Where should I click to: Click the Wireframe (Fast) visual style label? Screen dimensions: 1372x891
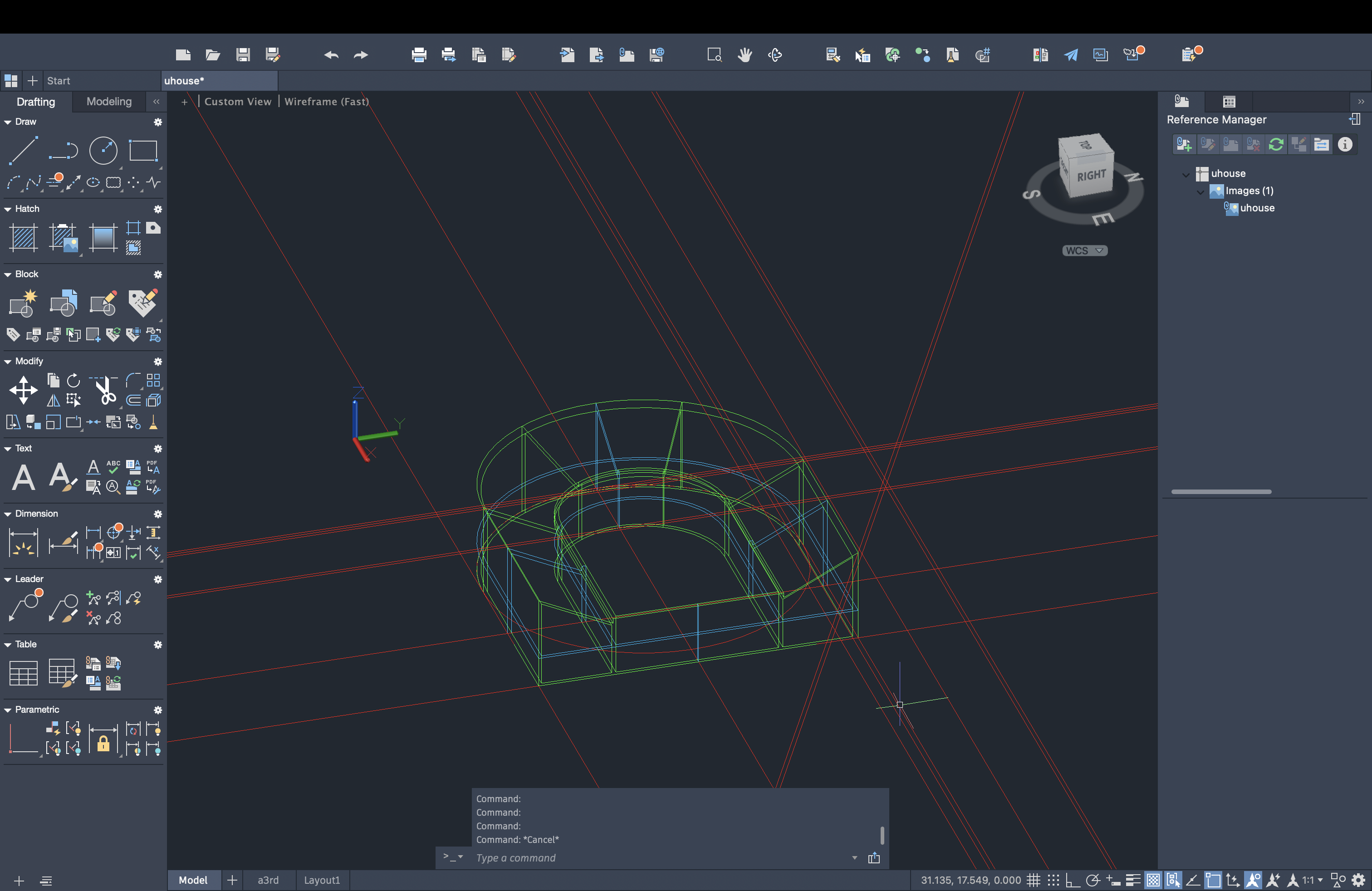pyautogui.click(x=326, y=102)
